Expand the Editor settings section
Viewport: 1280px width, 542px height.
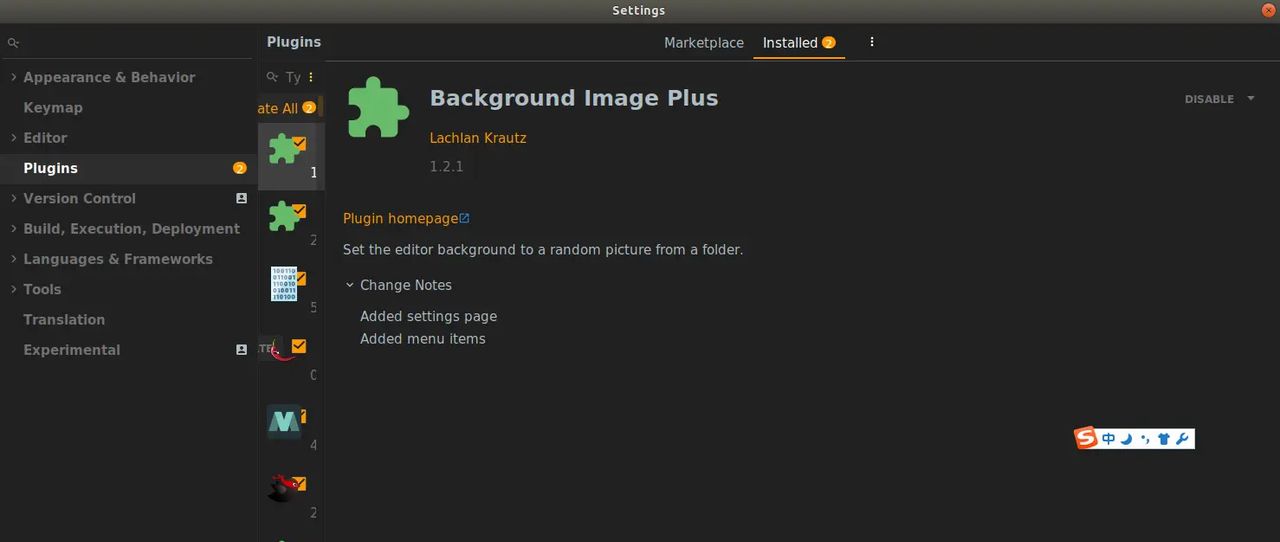(13, 138)
